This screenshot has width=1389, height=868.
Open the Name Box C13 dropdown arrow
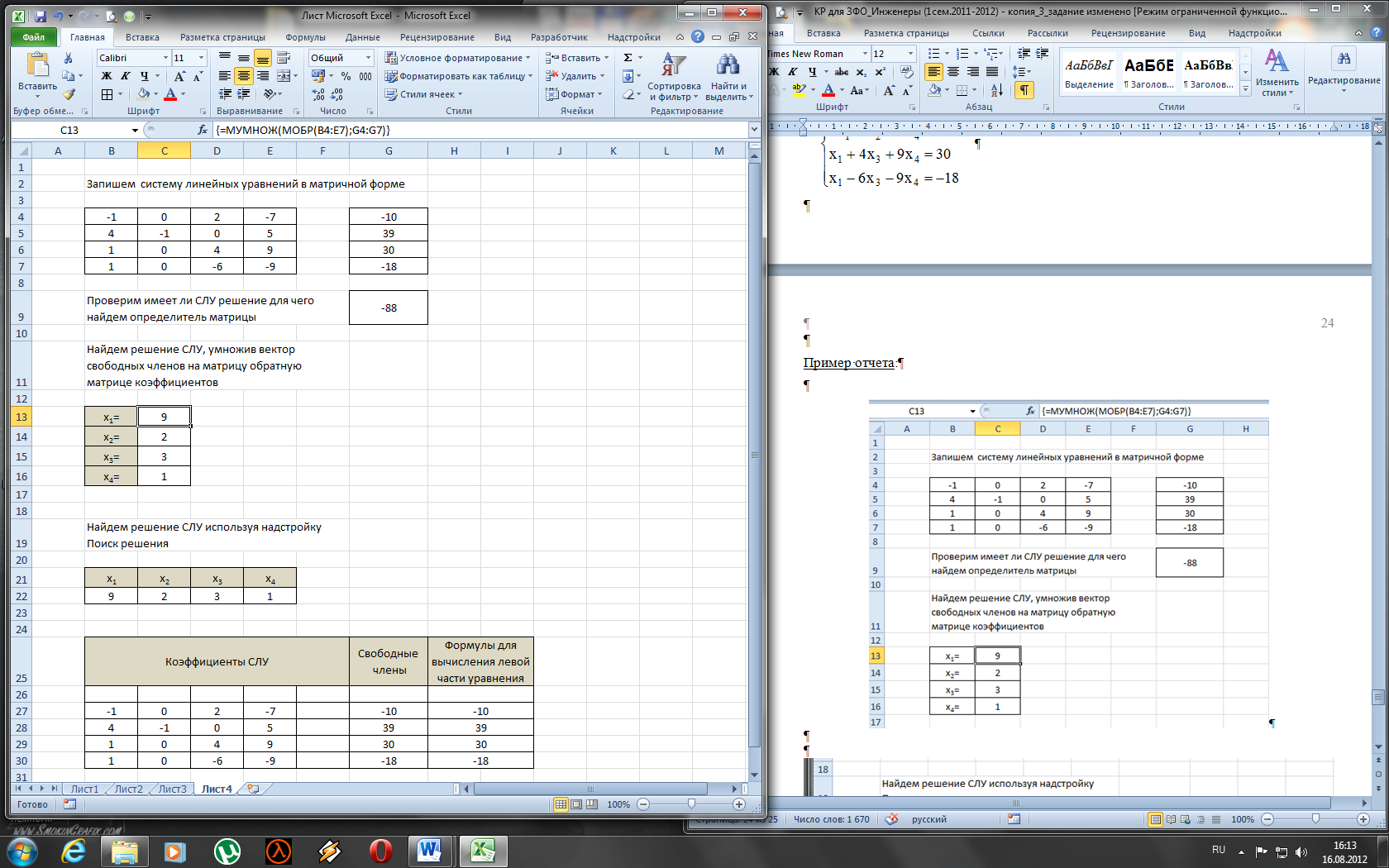[x=135, y=131]
